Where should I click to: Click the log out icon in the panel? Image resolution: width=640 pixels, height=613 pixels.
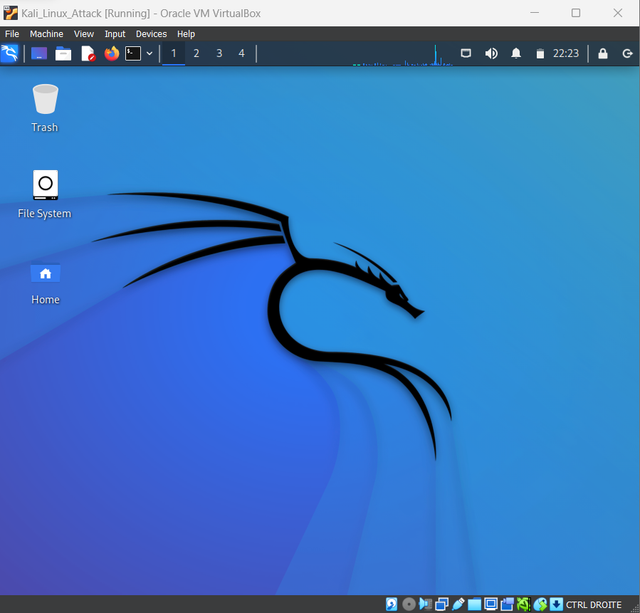pyautogui.click(x=627, y=53)
